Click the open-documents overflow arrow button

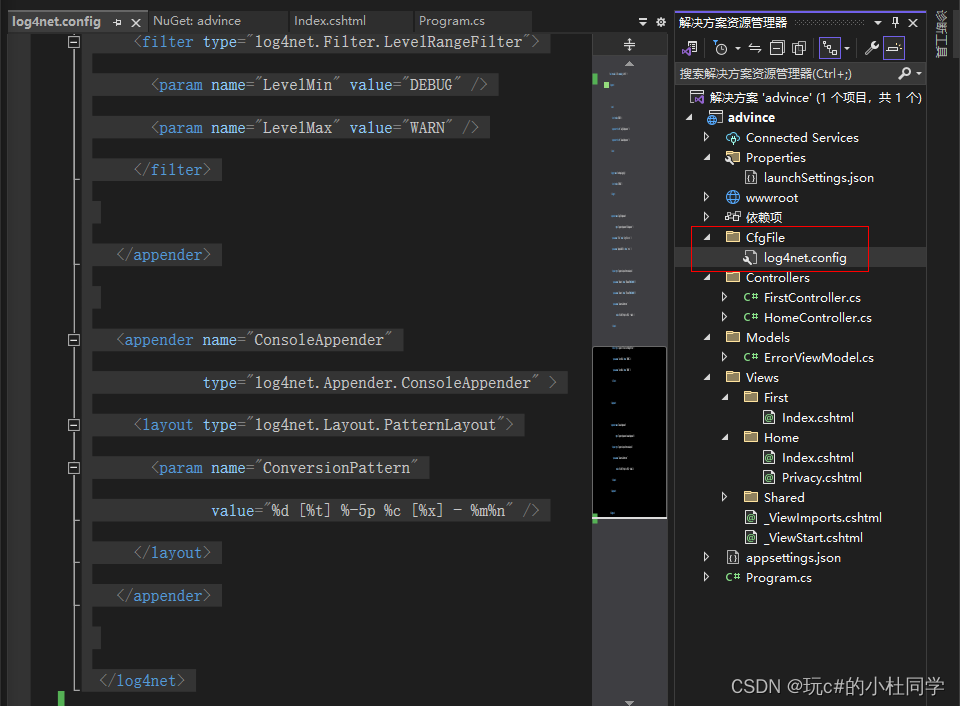coord(644,20)
